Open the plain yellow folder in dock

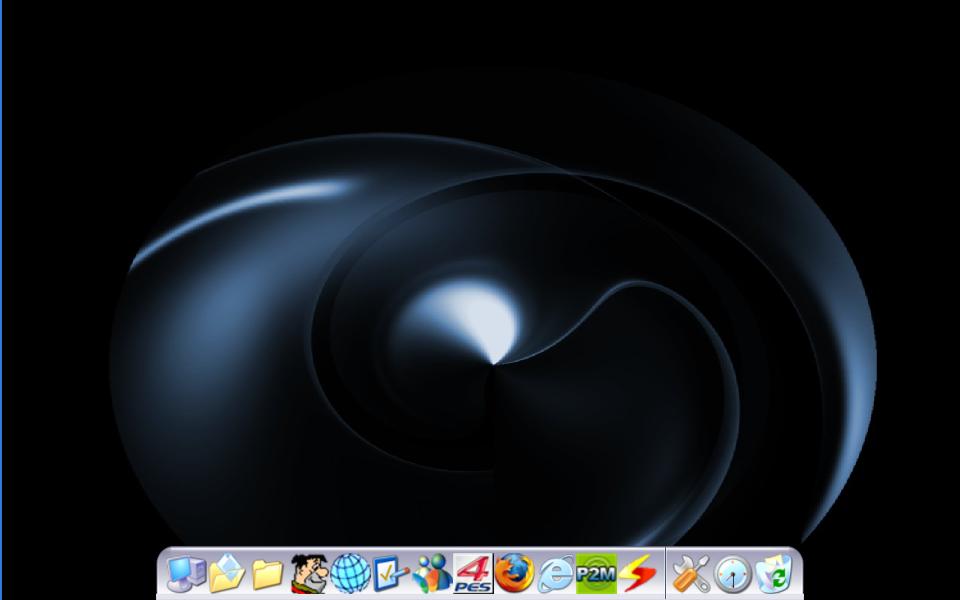point(267,574)
